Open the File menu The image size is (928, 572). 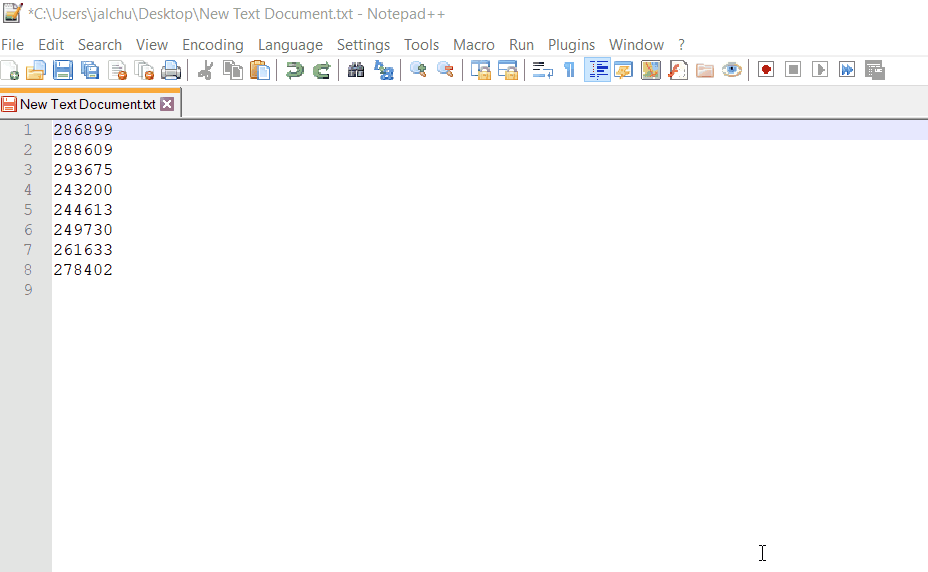pyautogui.click(x=12, y=45)
